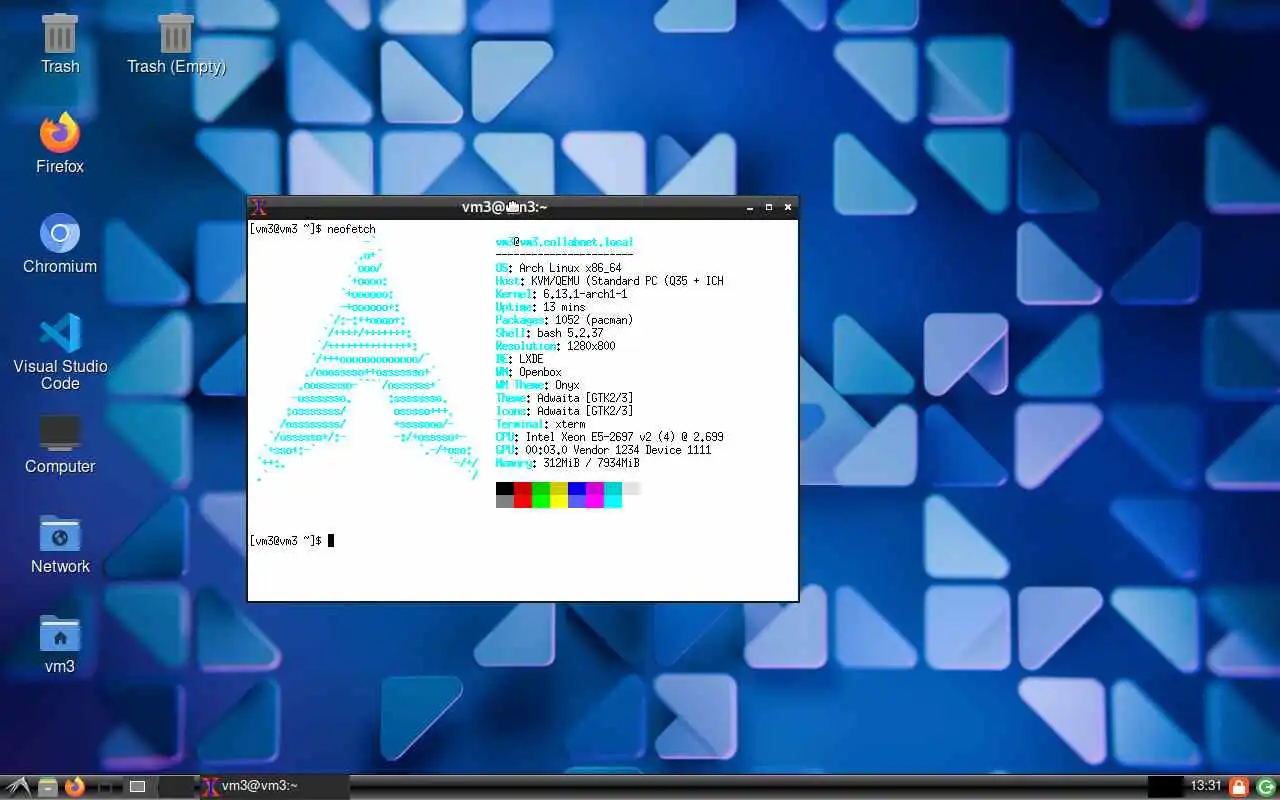1280x800 pixels.
Task: Click the "Resolution: 1280x800" line
Action: (555, 346)
